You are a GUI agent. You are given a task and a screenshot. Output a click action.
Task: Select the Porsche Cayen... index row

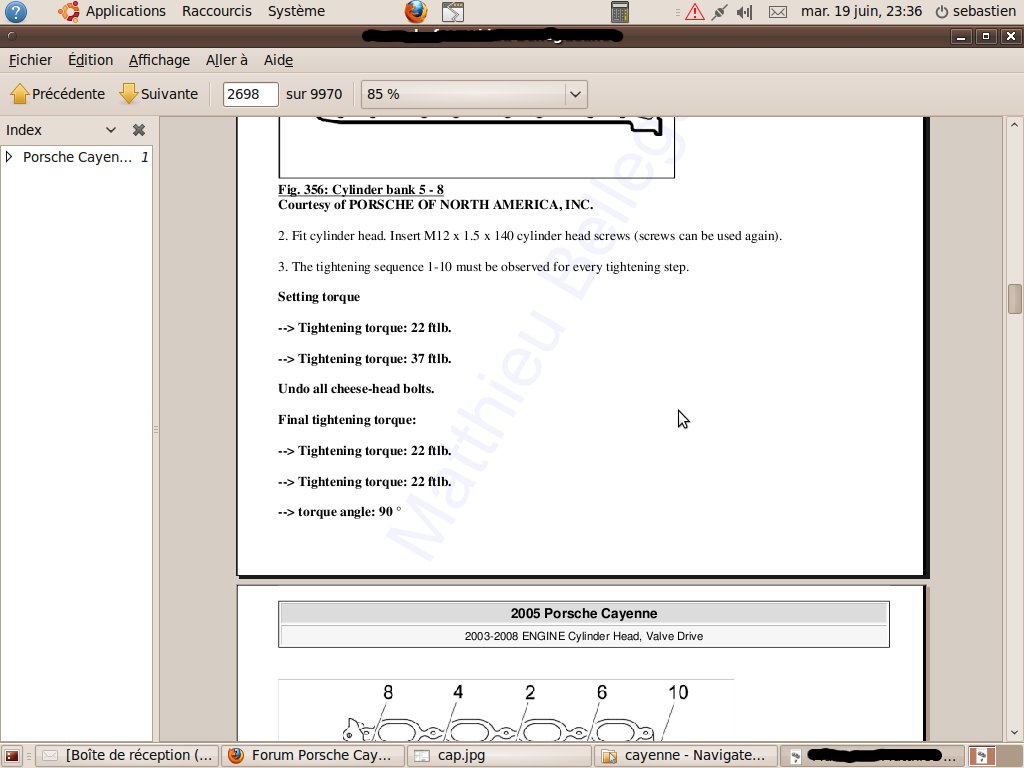point(77,157)
